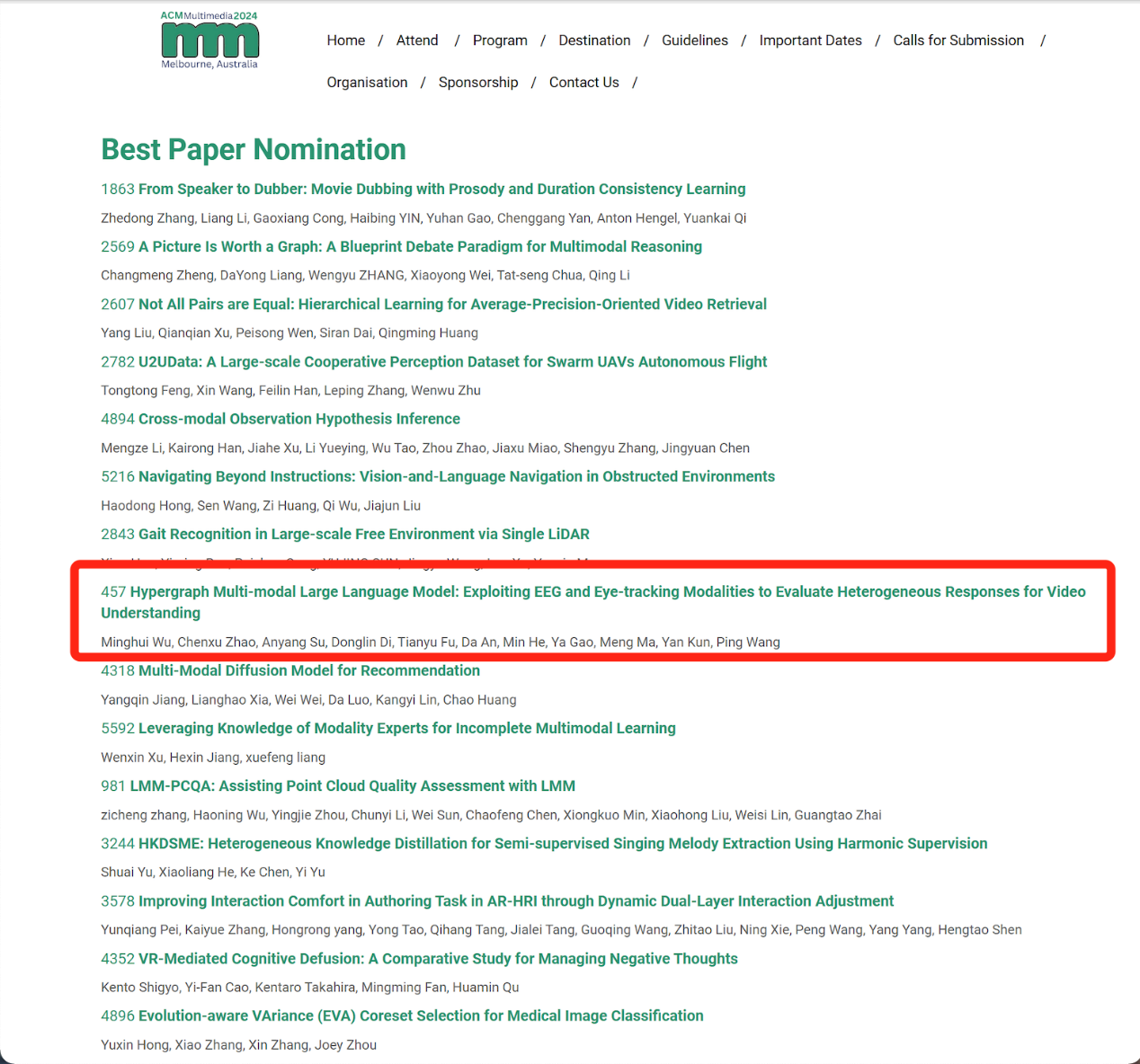Screen dimensions: 1140x1064
Task: Open the Guidelines menu
Action: pyautogui.click(x=695, y=40)
